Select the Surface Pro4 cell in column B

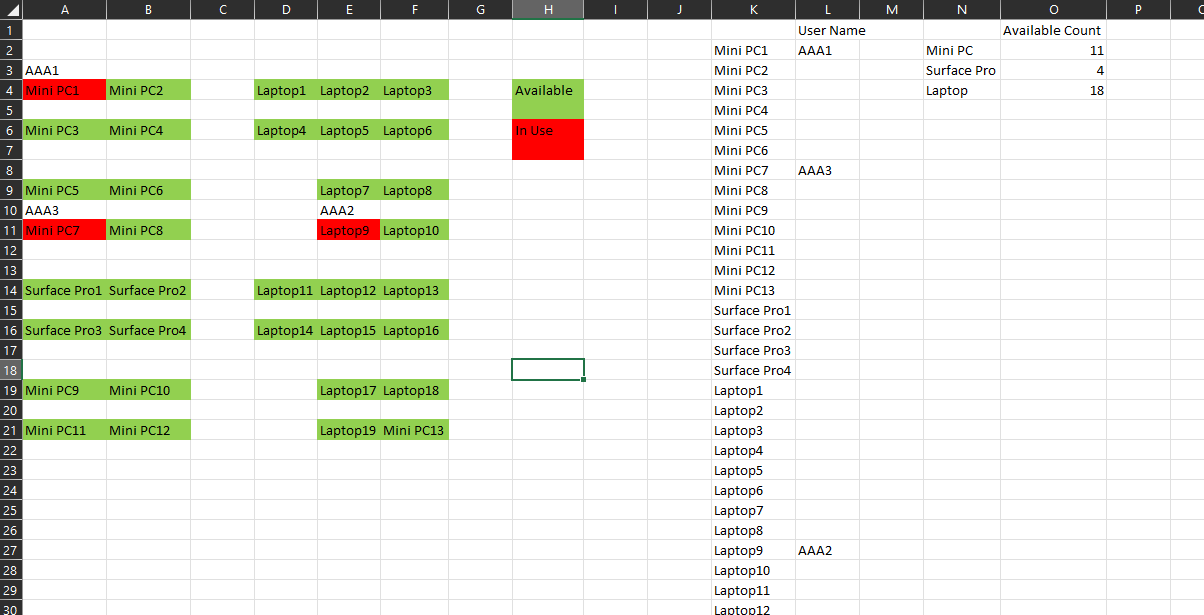pos(148,330)
